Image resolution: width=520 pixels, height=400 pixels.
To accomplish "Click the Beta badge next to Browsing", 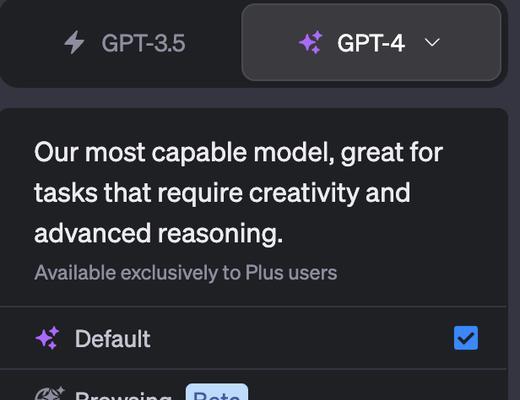I will point(217,392).
